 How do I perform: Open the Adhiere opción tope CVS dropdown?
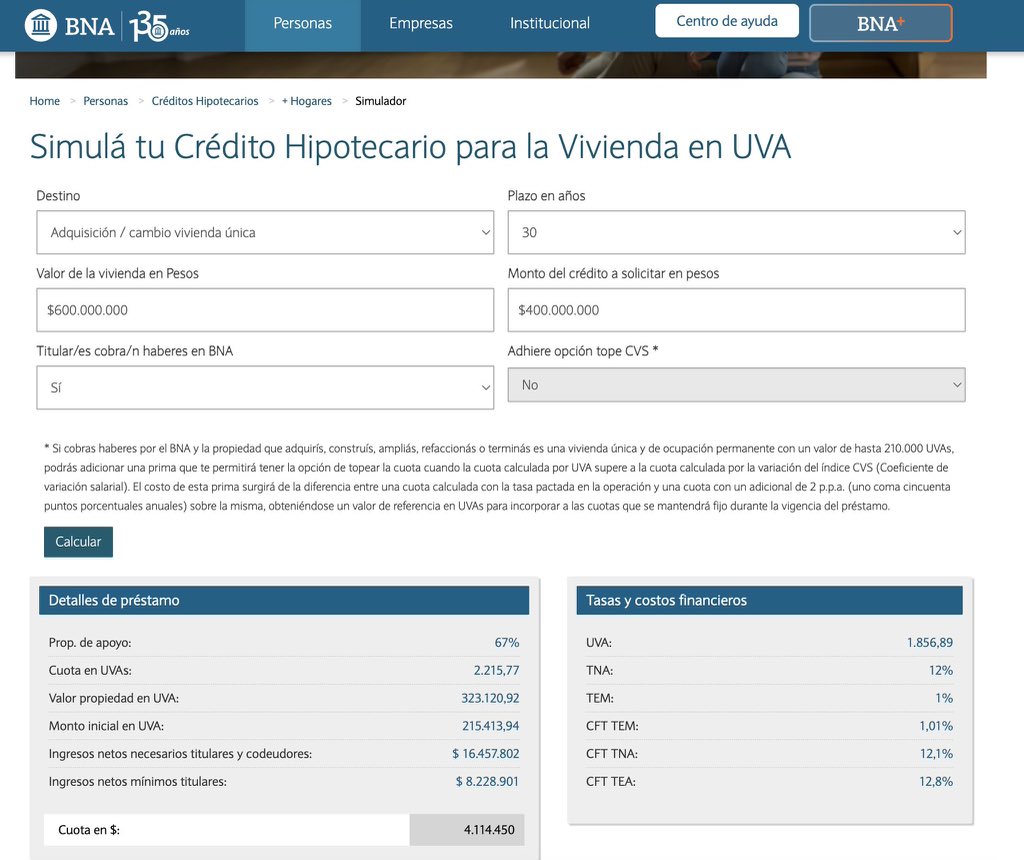(737, 385)
